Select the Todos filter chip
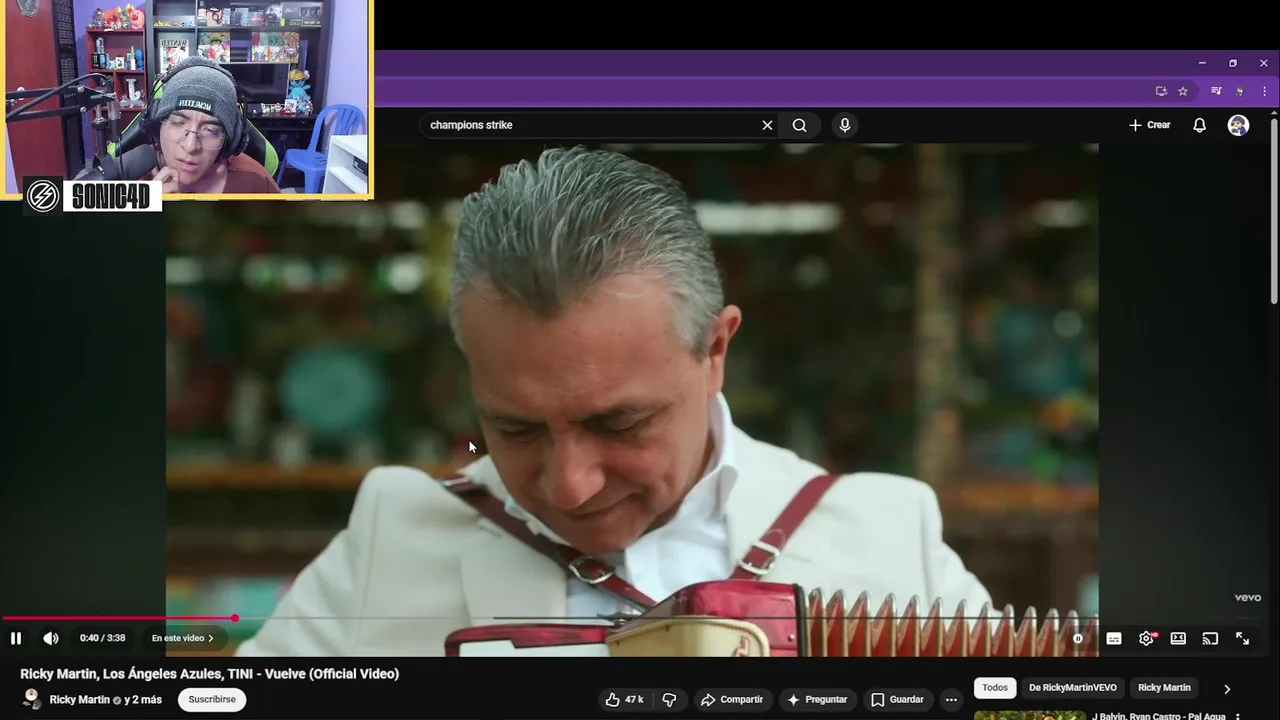Screen dimensions: 1280x720 click(995, 688)
